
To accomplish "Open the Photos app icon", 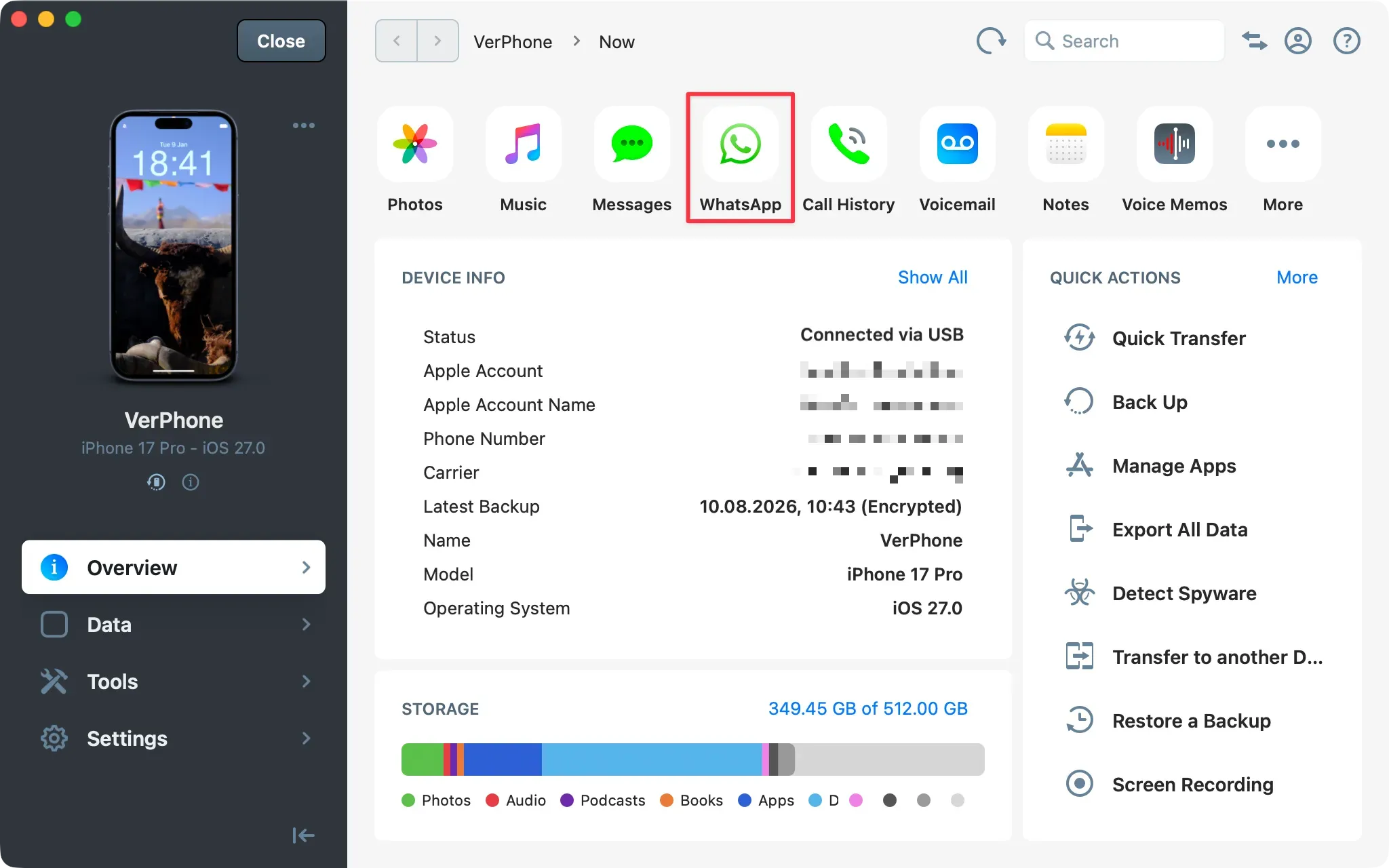I will (x=415, y=143).
